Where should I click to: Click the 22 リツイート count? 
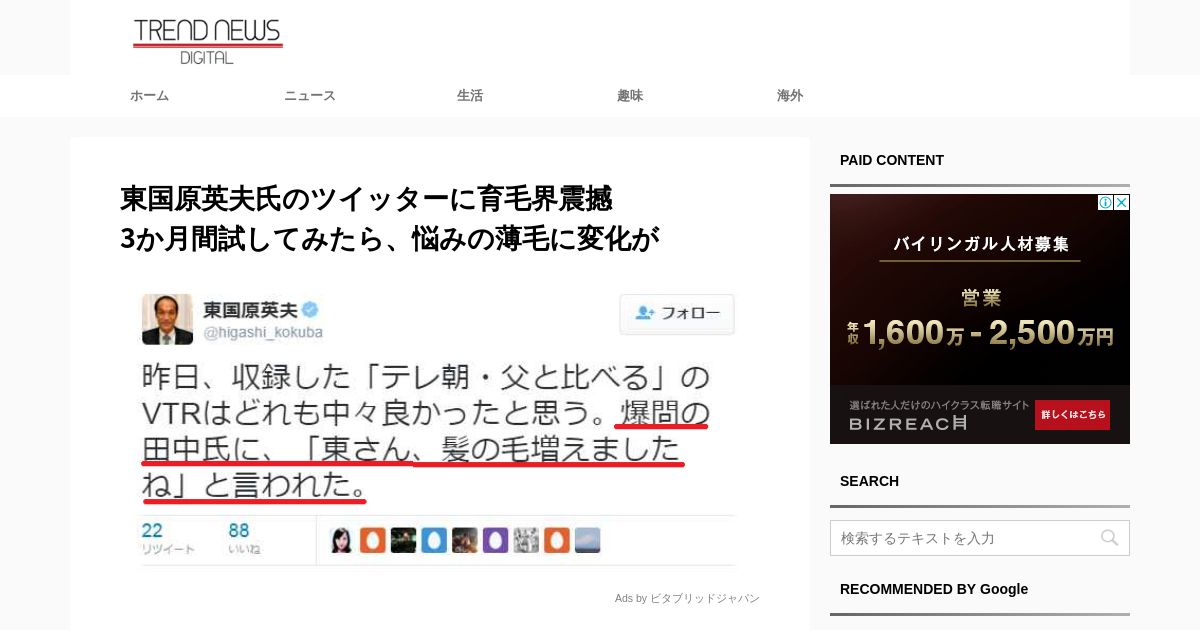(168, 538)
